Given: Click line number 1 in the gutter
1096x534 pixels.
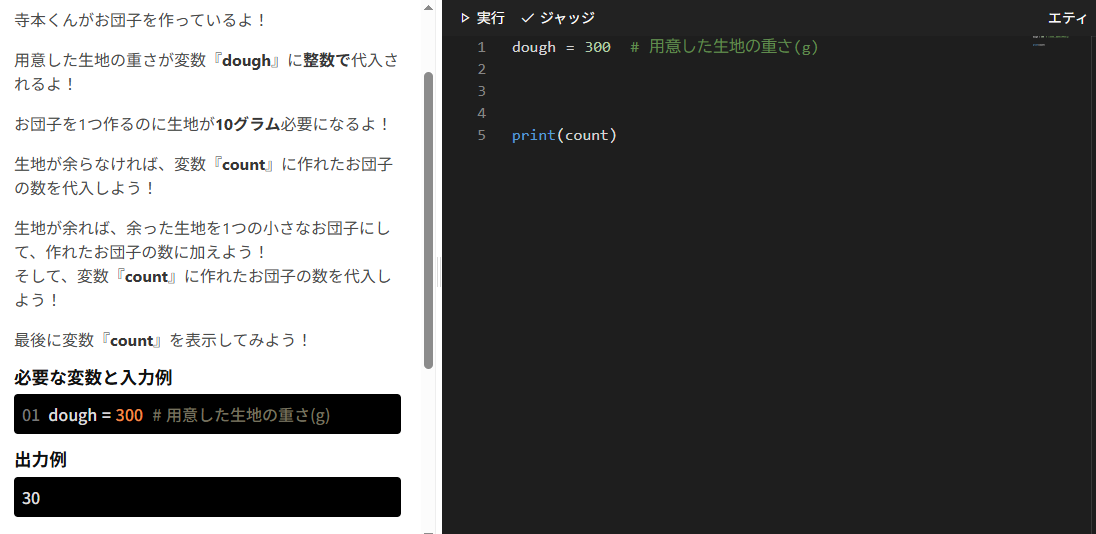Looking at the screenshot, I should (481, 47).
